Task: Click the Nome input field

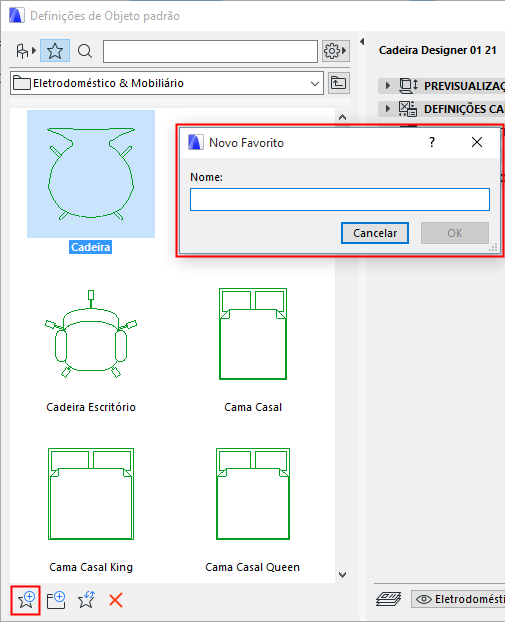Action: (340, 200)
